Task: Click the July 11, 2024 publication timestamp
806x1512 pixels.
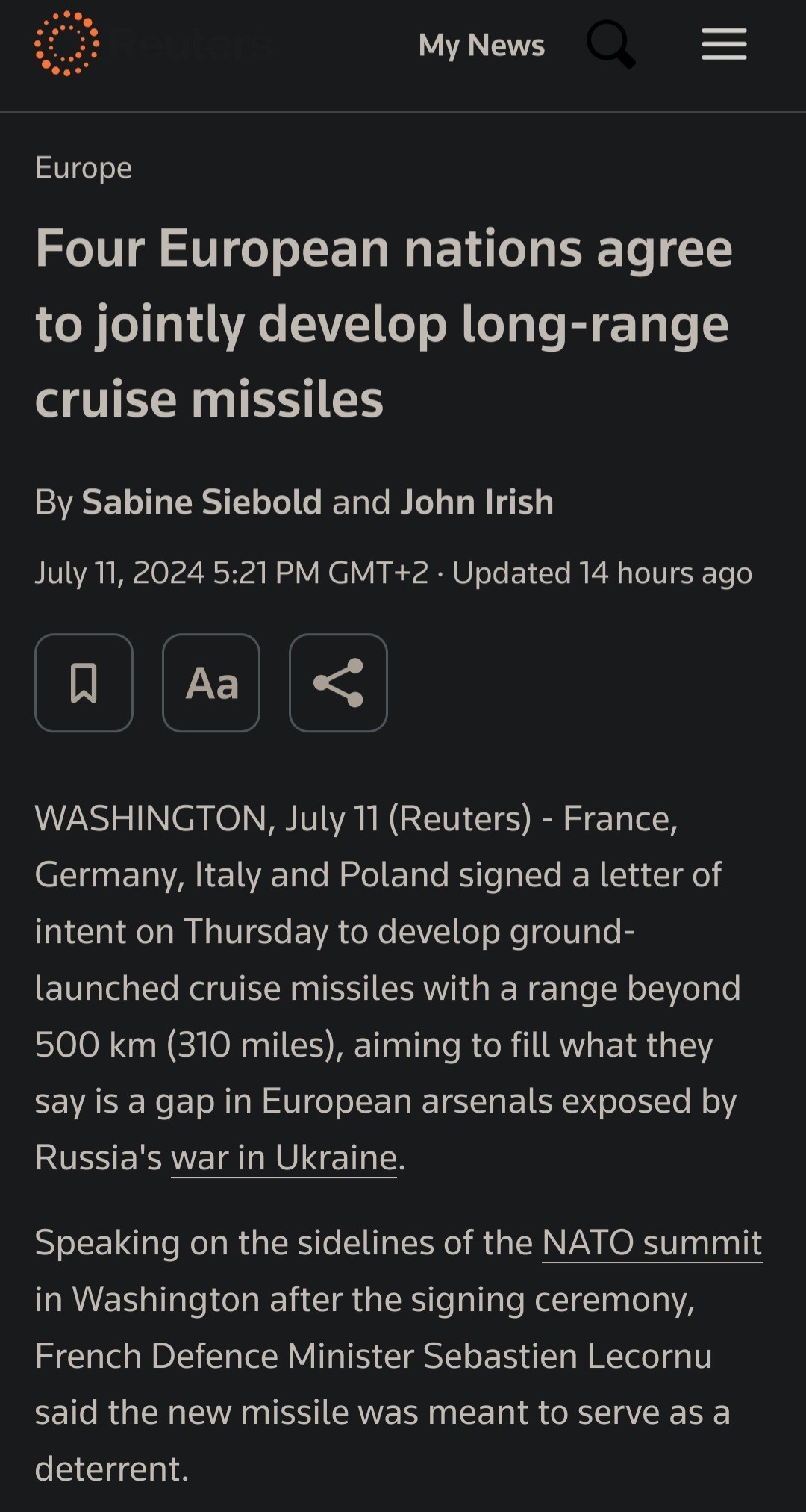Action: click(x=231, y=573)
